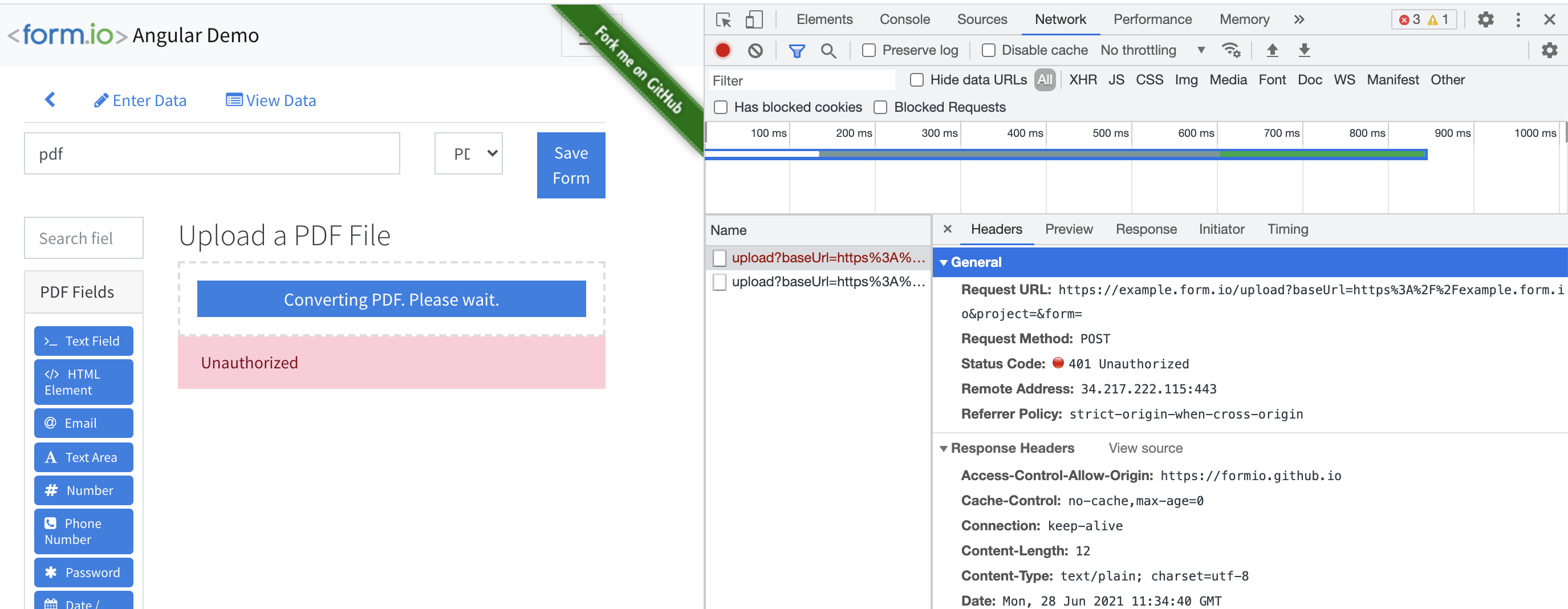Open the No throttling dropdown
The height and width of the screenshot is (609, 1568).
(x=1153, y=50)
